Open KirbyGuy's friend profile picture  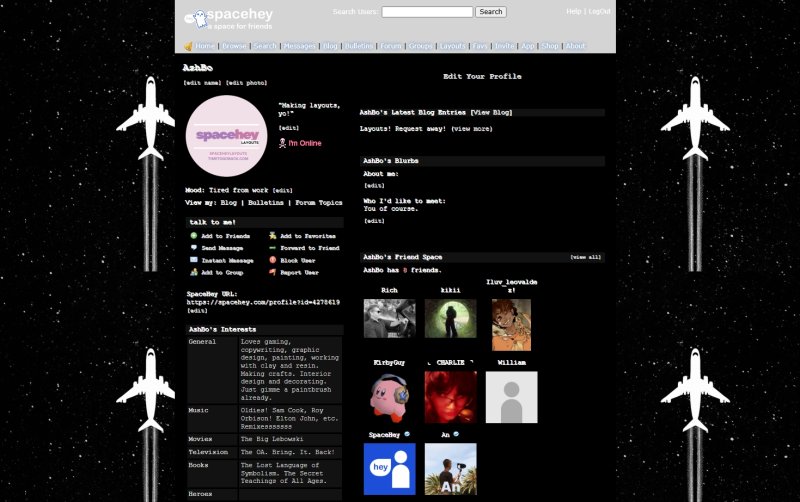point(389,397)
